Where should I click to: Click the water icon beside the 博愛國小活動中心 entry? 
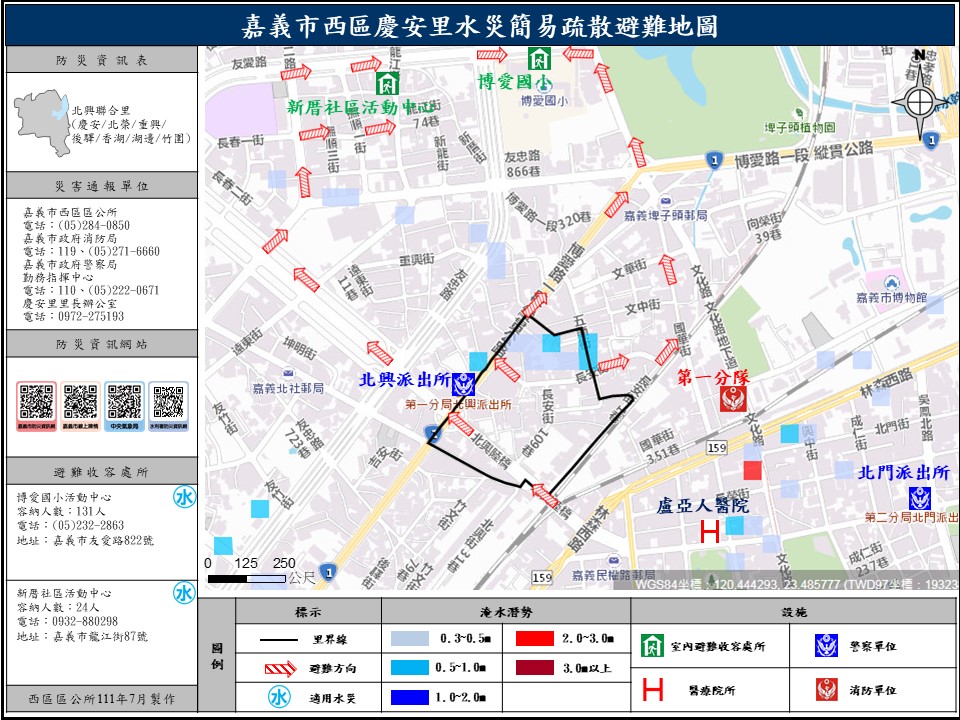(x=184, y=498)
